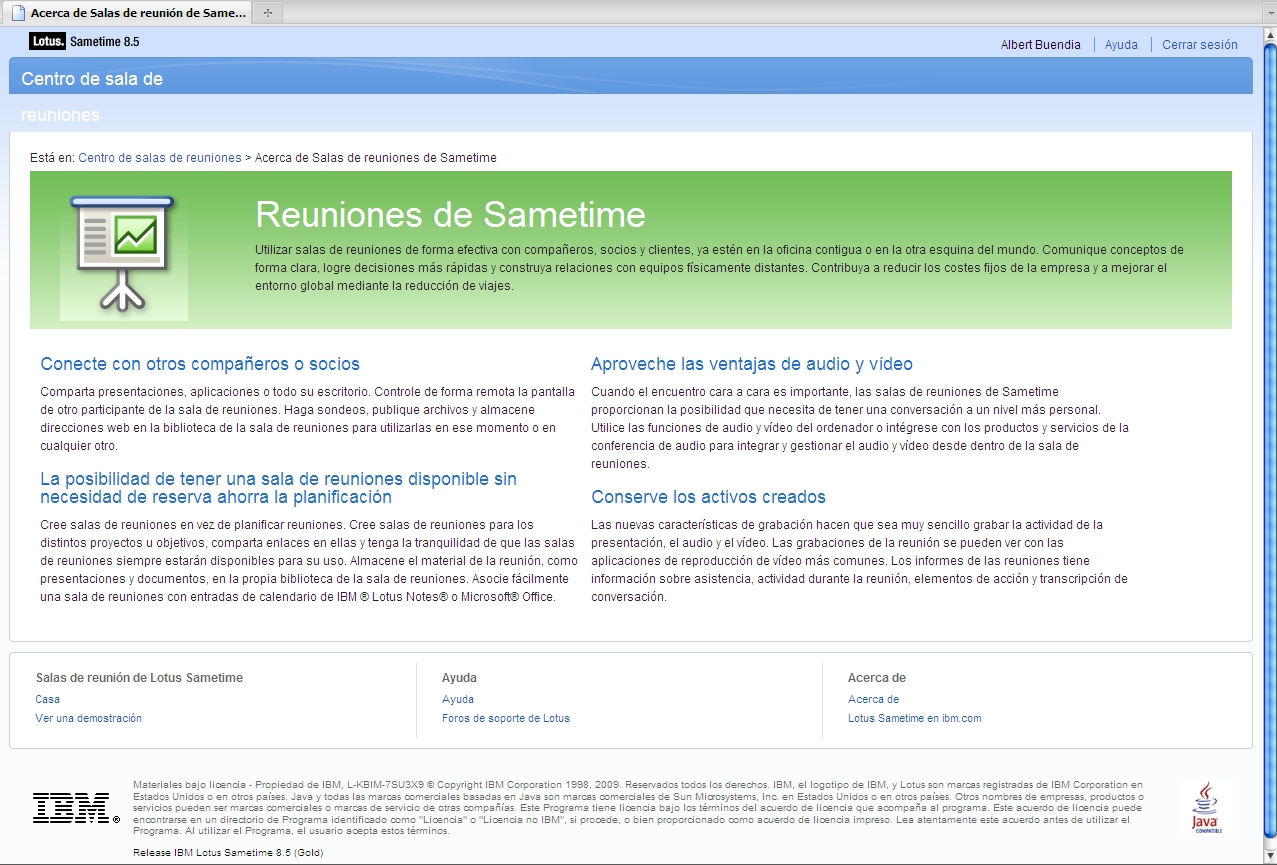Viewport: 1277px width, 865px height.
Task: Select the heading Aproveche las ventajas de audio y vídeo
Action: pos(752,364)
